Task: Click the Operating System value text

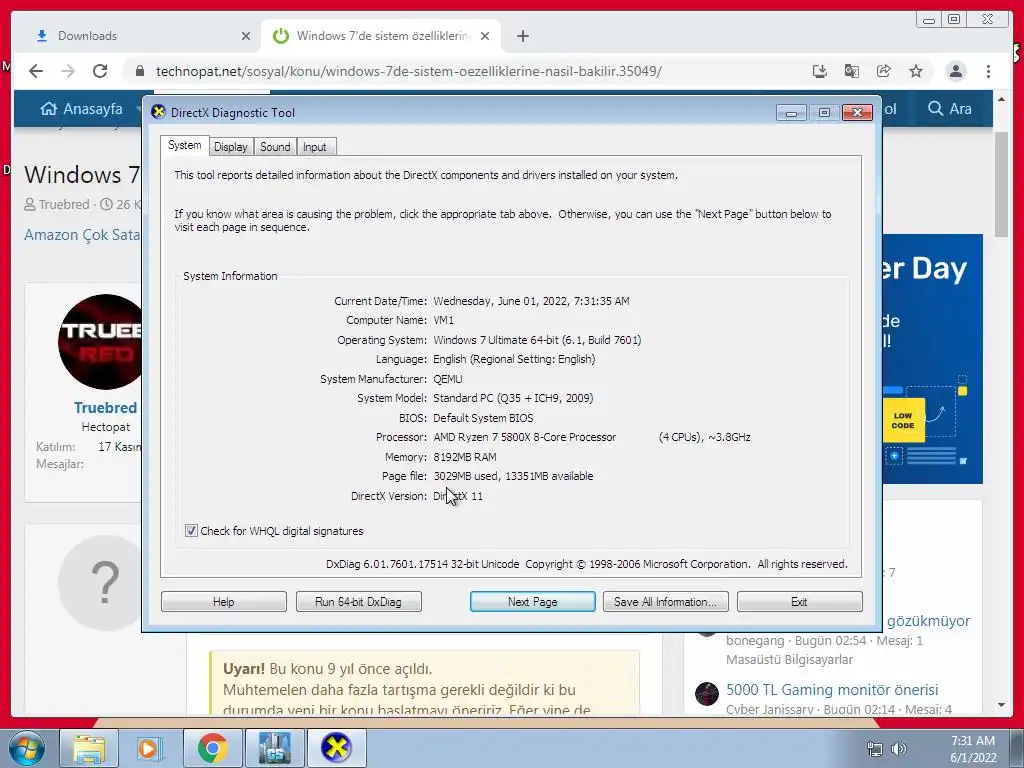Action: tap(537, 340)
